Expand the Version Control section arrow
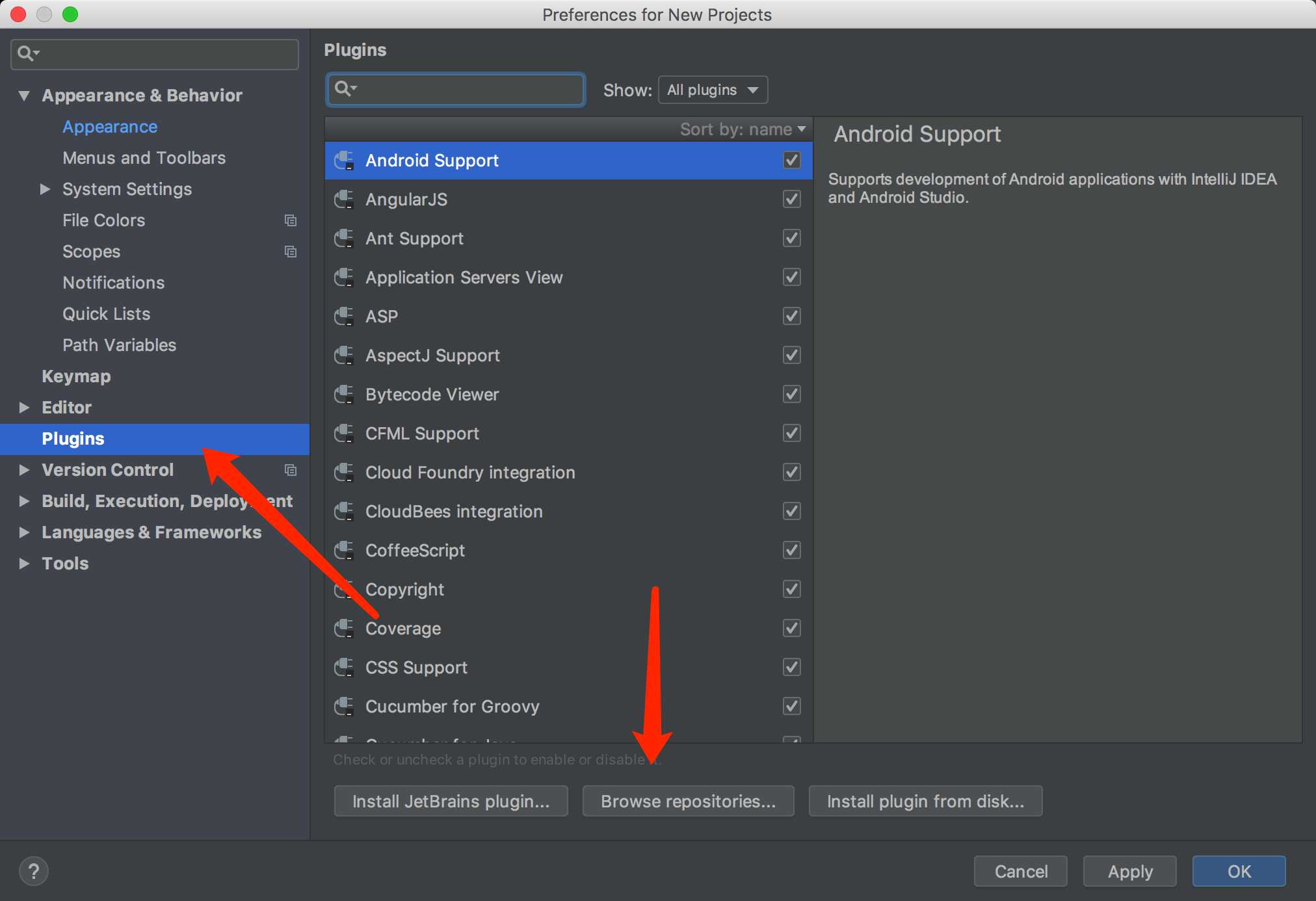The width and height of the screenshot is (1316, 901). 24,470
